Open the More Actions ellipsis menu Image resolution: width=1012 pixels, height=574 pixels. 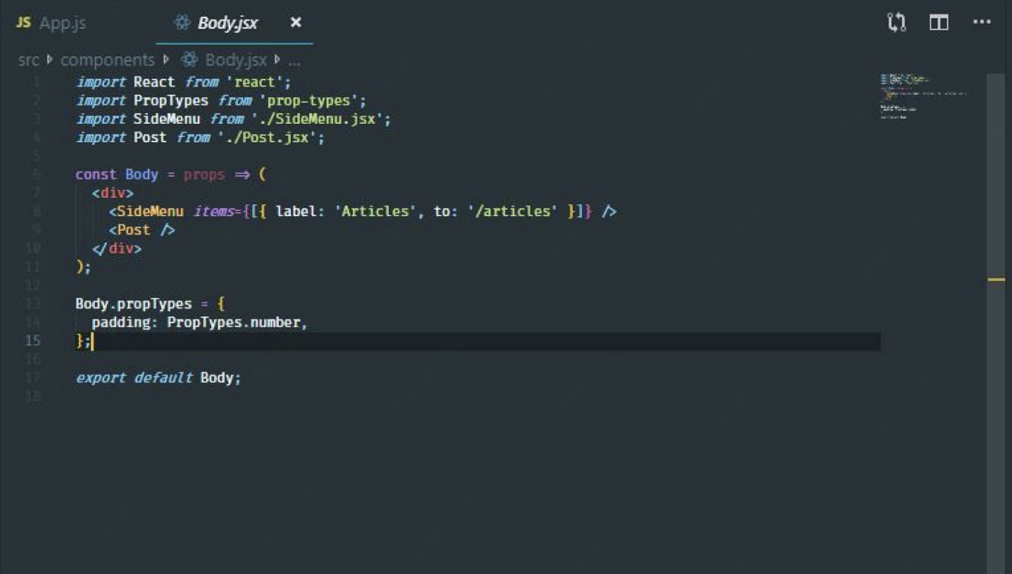coord(982,22)
